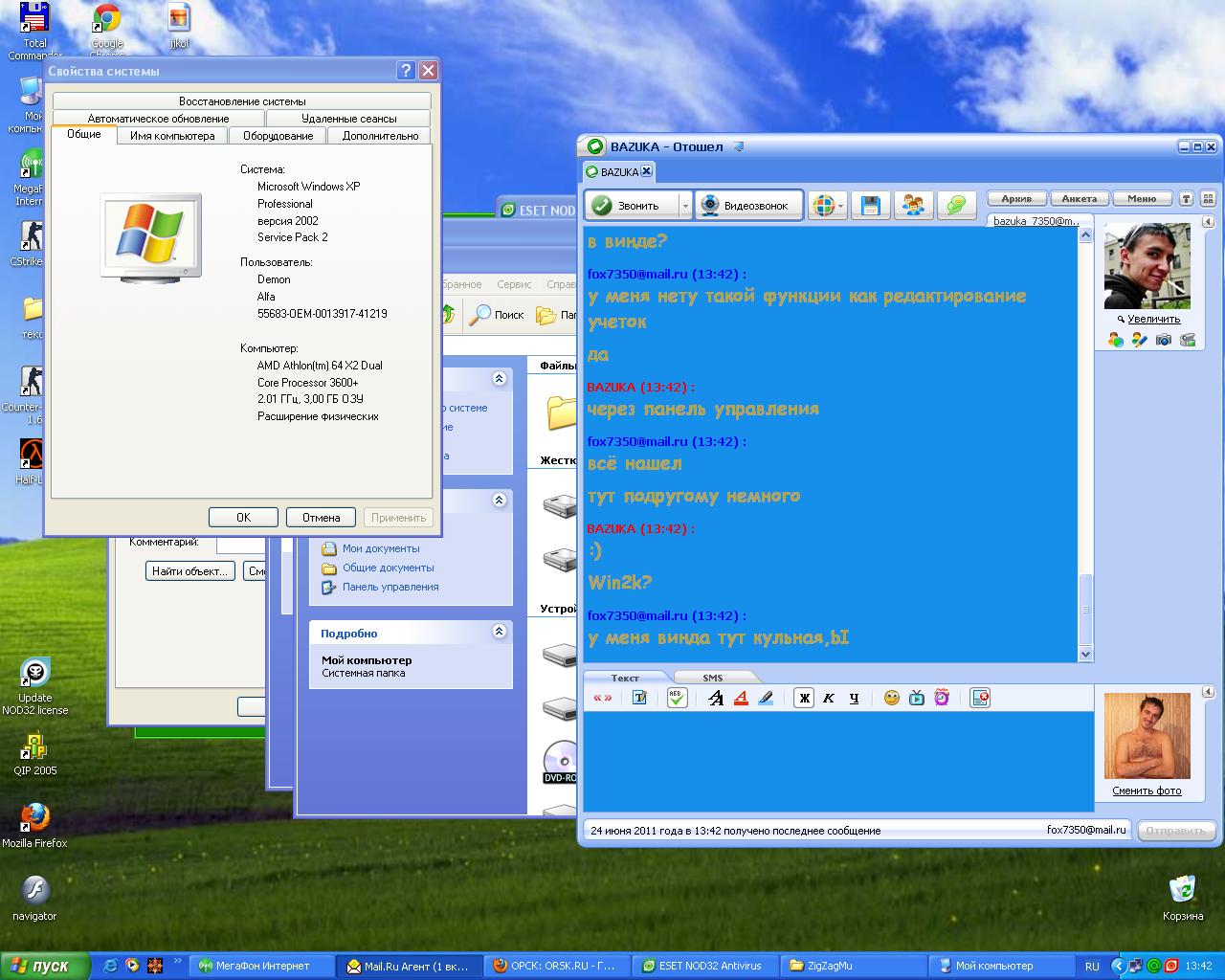Click the text transliteration T icon
1225x980 pixels.
[x=639, y=698]
